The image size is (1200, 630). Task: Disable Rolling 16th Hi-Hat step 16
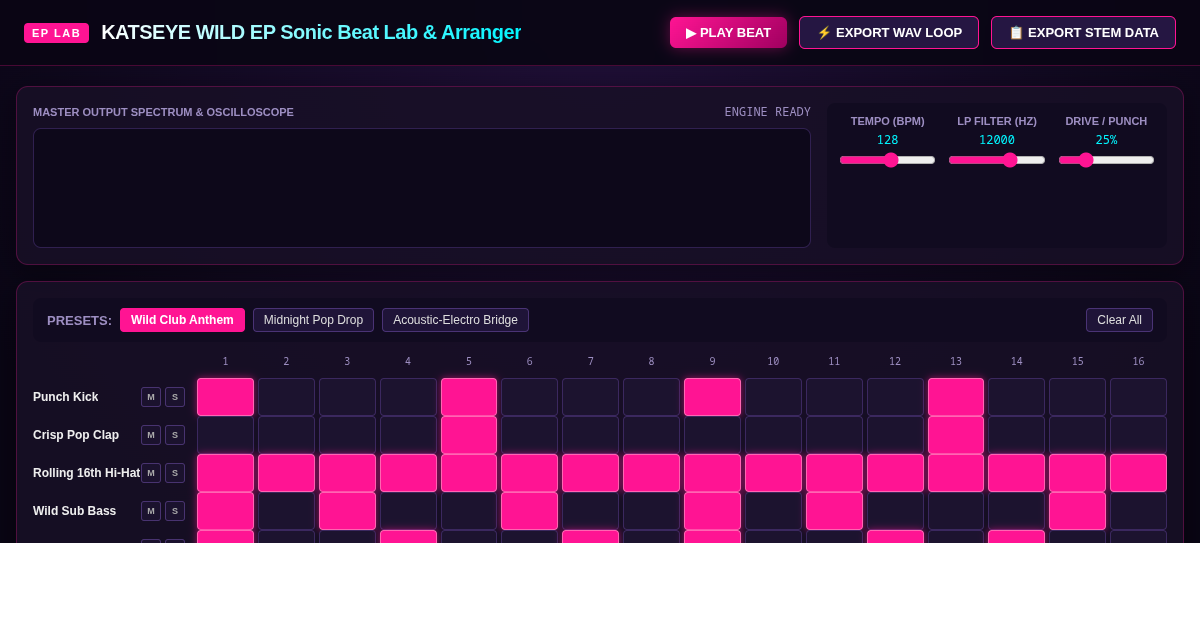point(1138,473)
